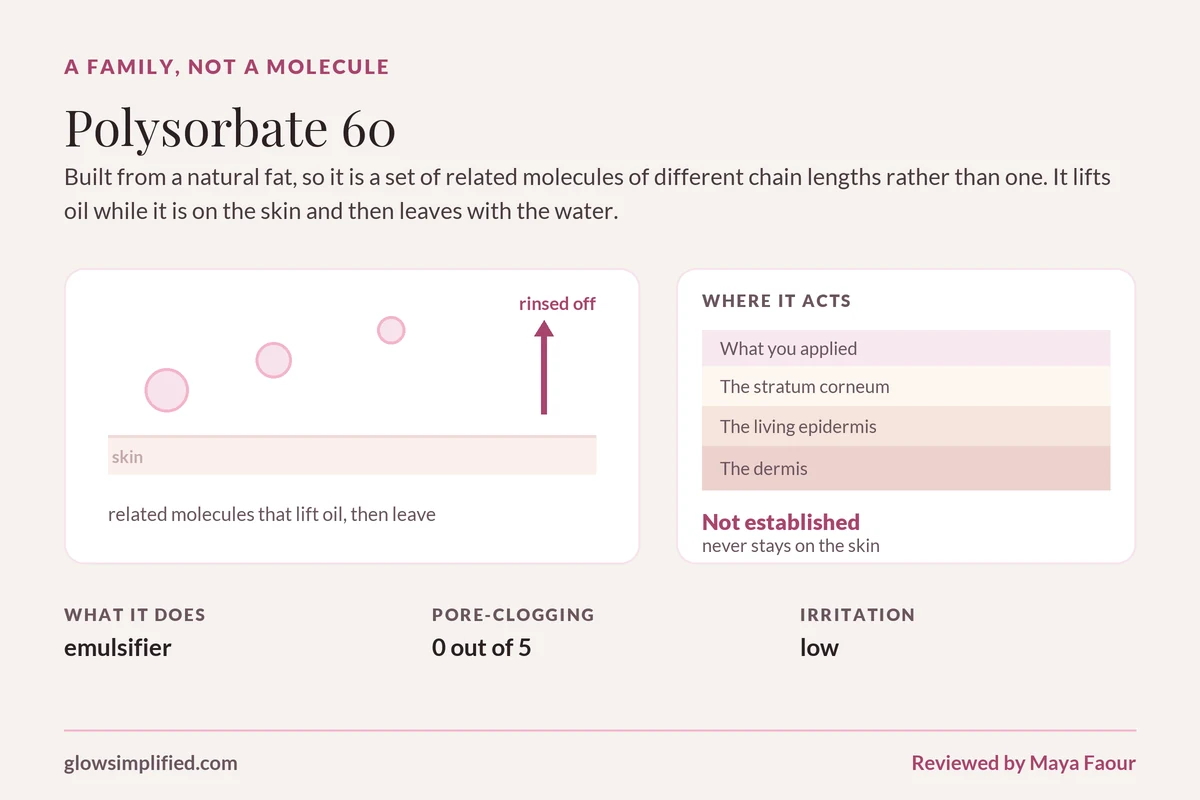Click the smallest pink molecule circle
1200x800 pixels.
click(x=391, y=330)
